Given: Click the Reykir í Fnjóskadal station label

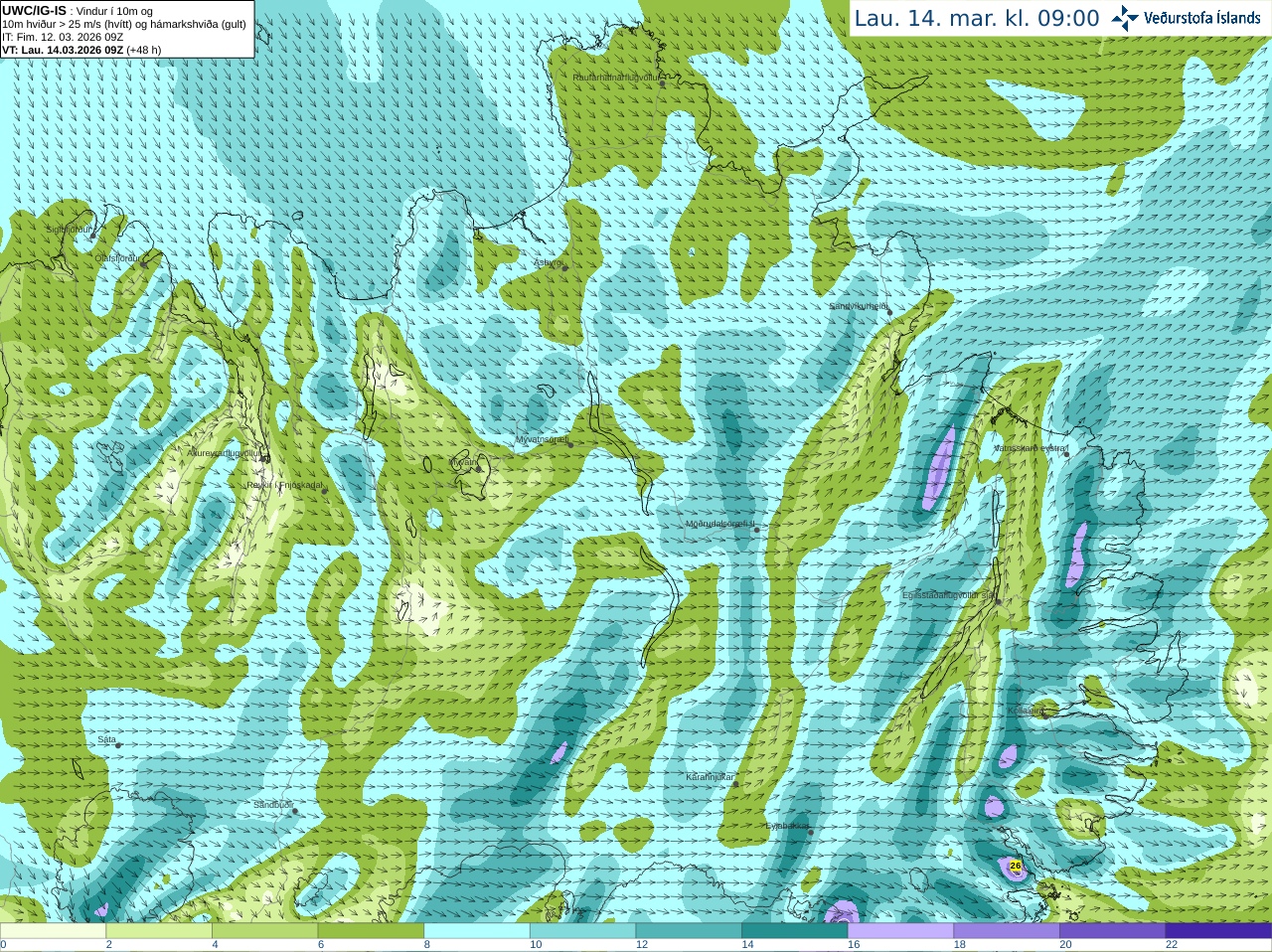Looking at the screenshot, I should (285, 485).
